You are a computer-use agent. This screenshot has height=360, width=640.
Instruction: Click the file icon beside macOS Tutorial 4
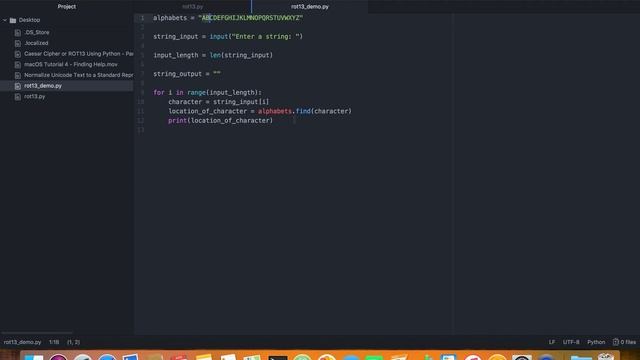click(x=18, y=64)
